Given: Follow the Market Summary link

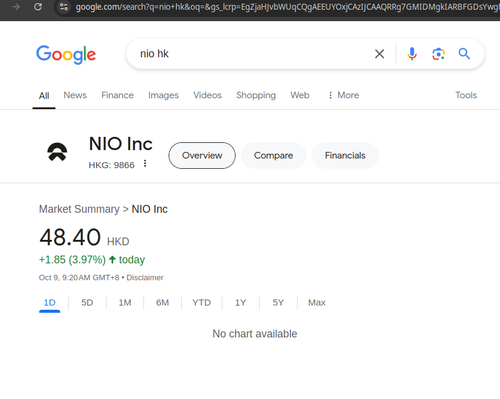Looking at the screenshot, I should point(79,209).
